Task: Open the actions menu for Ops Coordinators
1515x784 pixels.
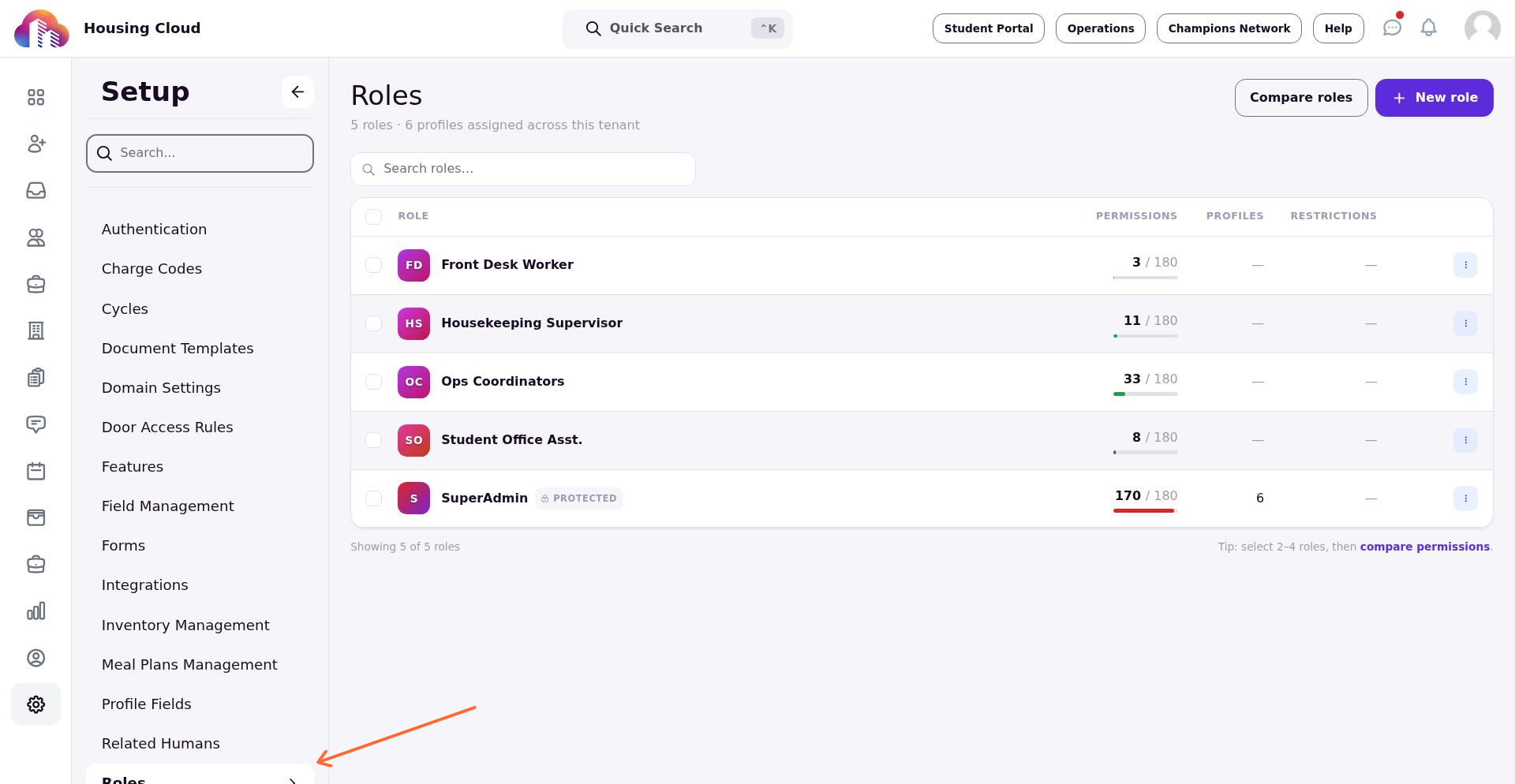Action: 1465,382
